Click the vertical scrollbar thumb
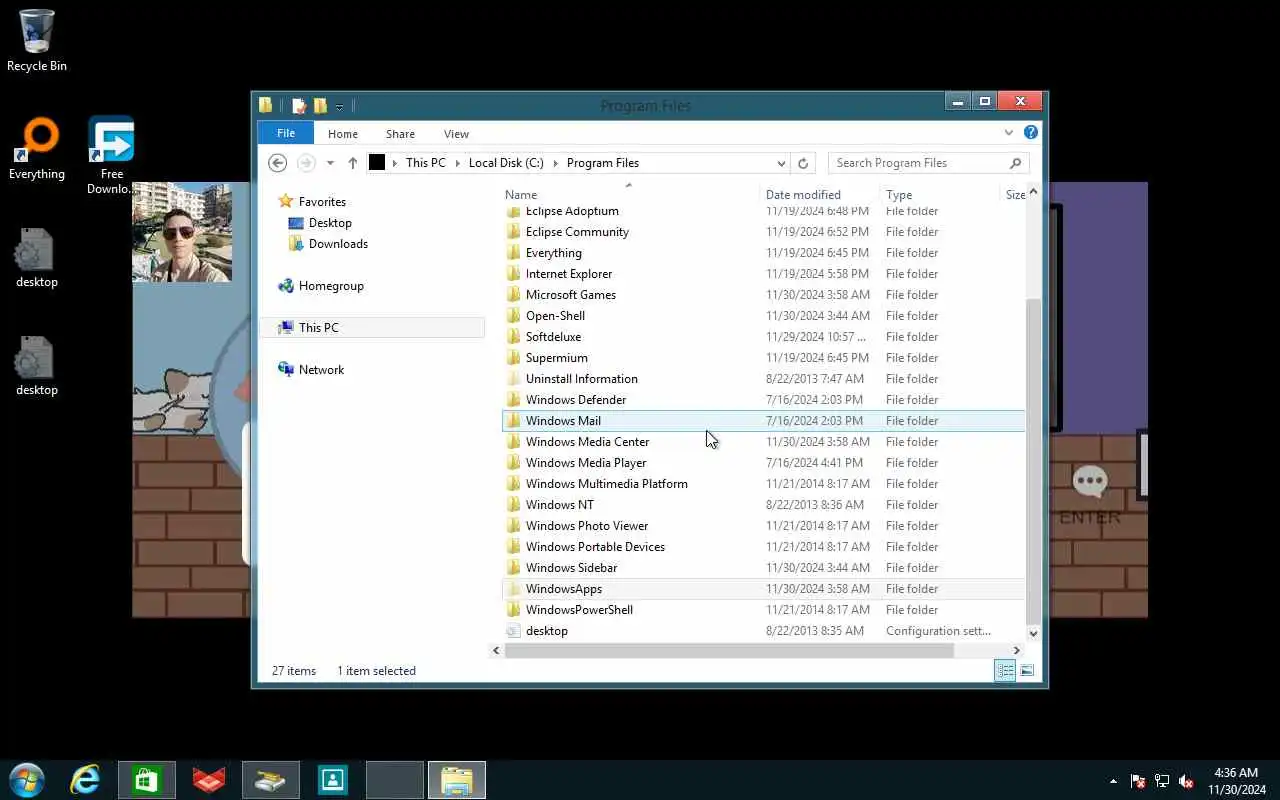The width and height of the screenshot is (1280, 800). click(1033, 461)
